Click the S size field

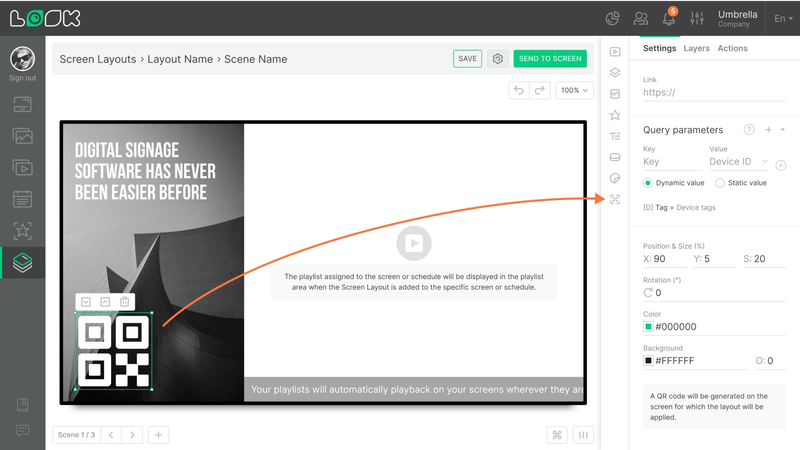(x=764, y=259)
